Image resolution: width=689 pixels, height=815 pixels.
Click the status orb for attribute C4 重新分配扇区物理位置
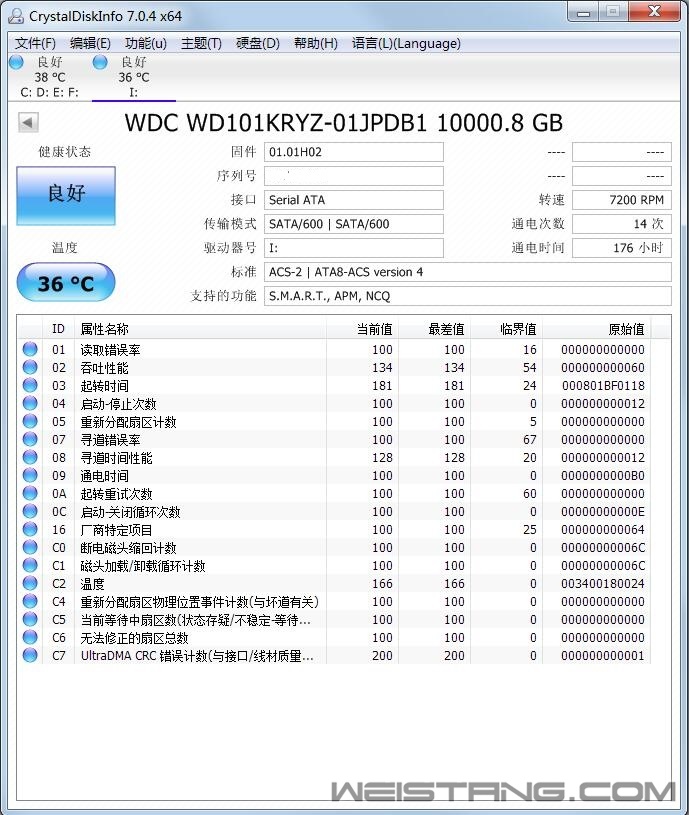30,601
